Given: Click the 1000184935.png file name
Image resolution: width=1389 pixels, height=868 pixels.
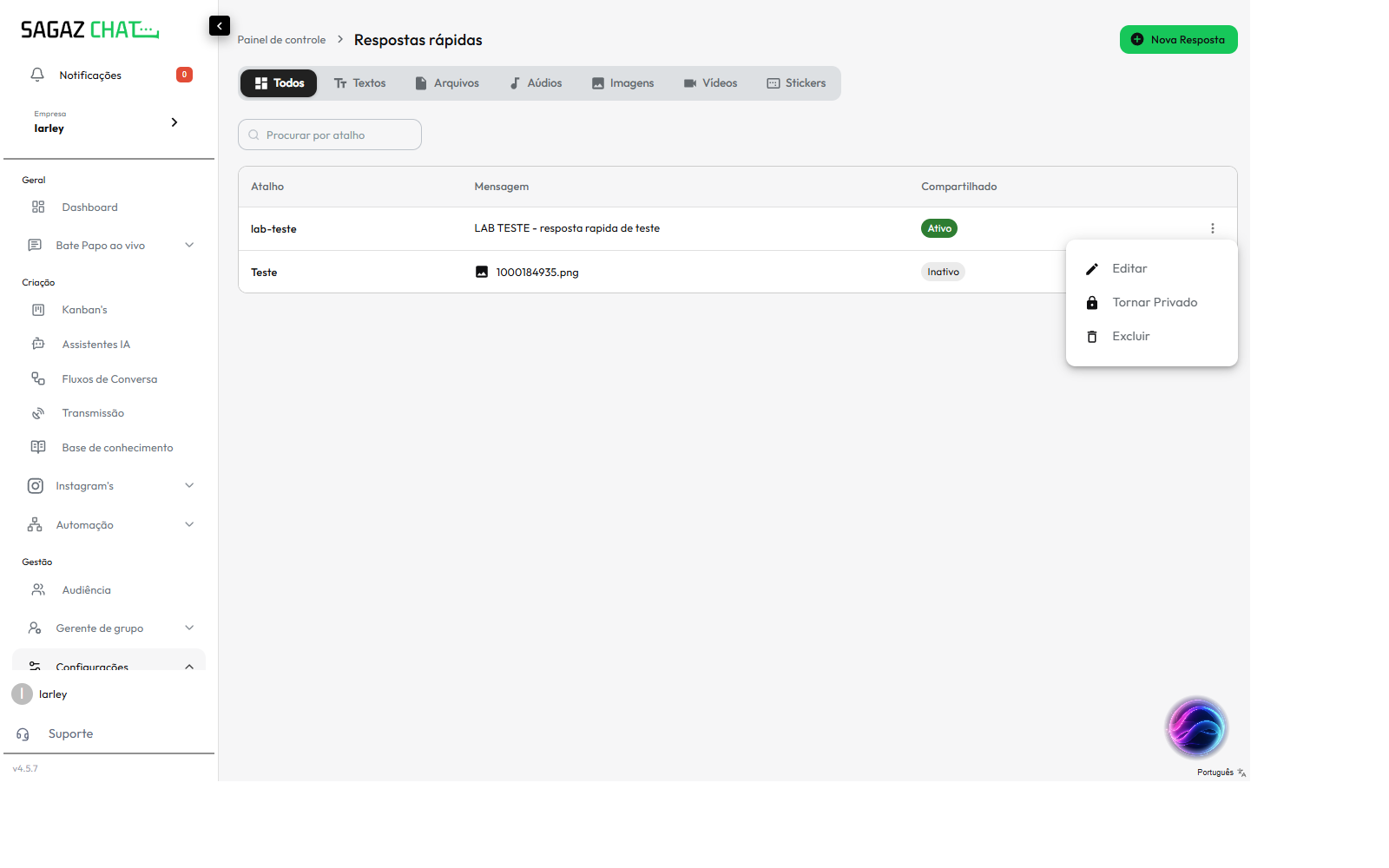Looking at the screenshot, I should click(537, 273).
